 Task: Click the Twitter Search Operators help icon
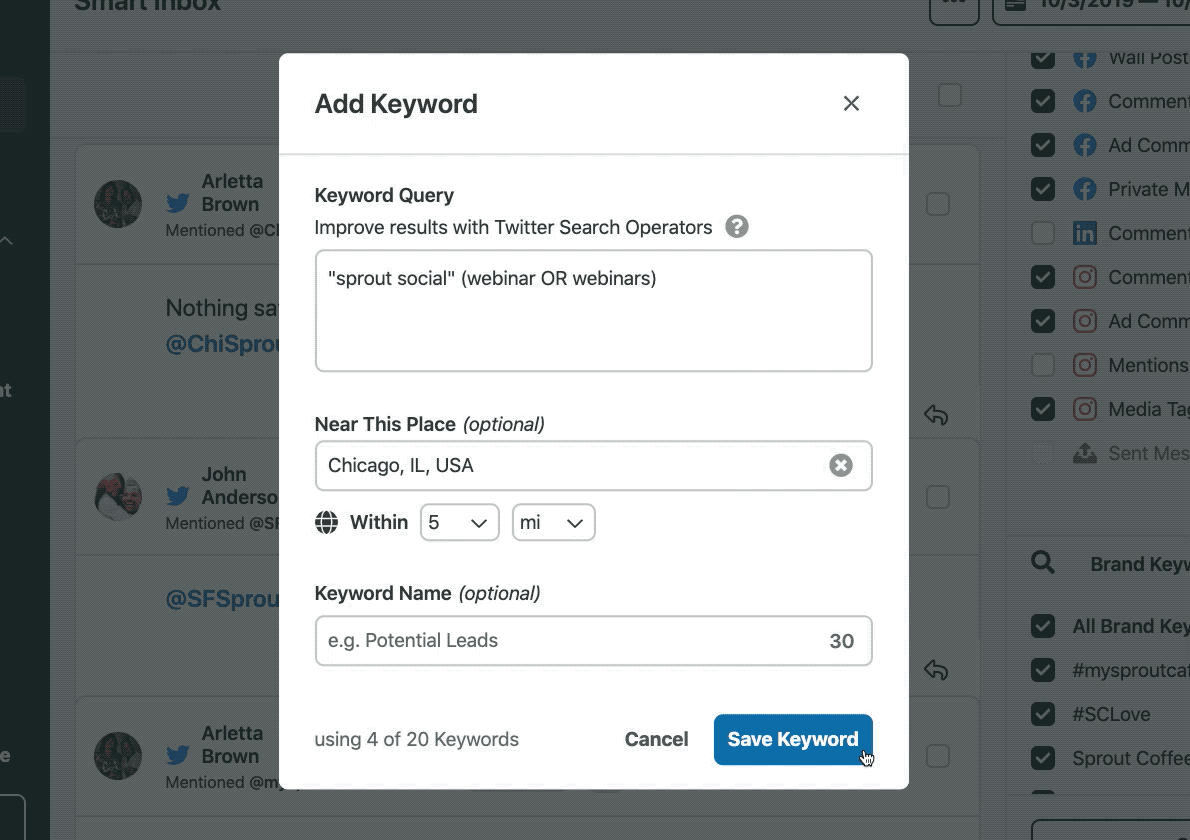click(x=737, y=227)
